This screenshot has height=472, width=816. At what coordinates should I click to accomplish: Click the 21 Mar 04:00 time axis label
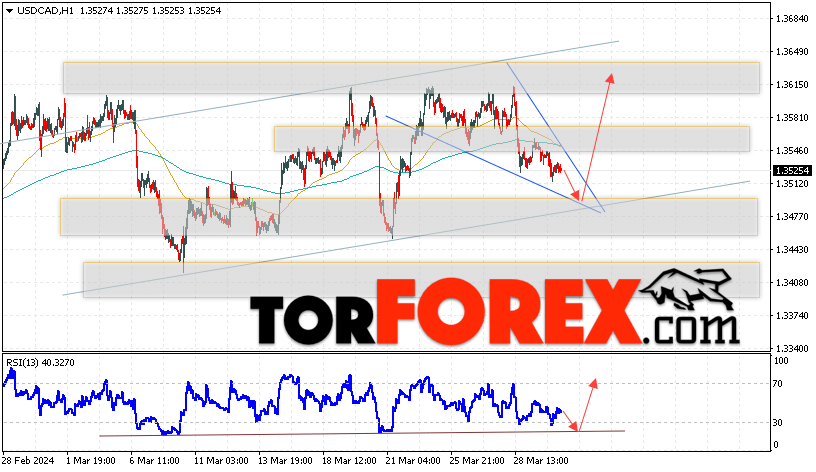[413, 461]
